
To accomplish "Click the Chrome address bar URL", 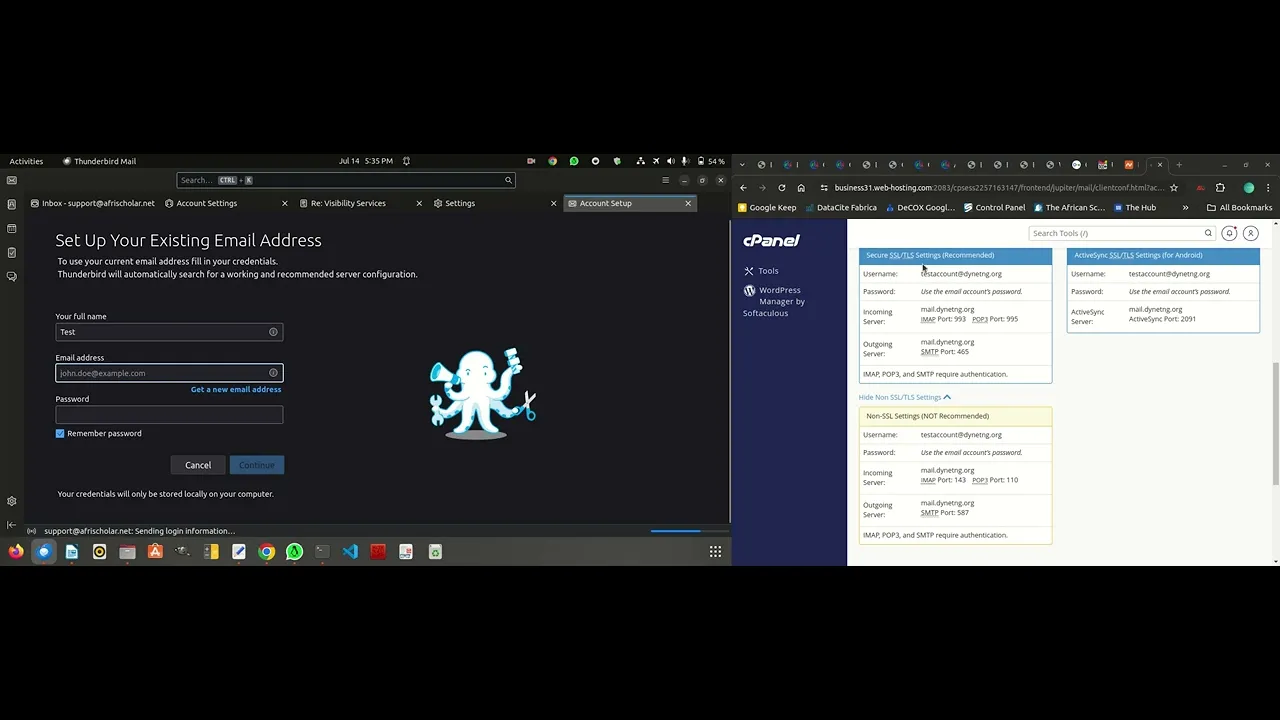I will pos(999,187).
